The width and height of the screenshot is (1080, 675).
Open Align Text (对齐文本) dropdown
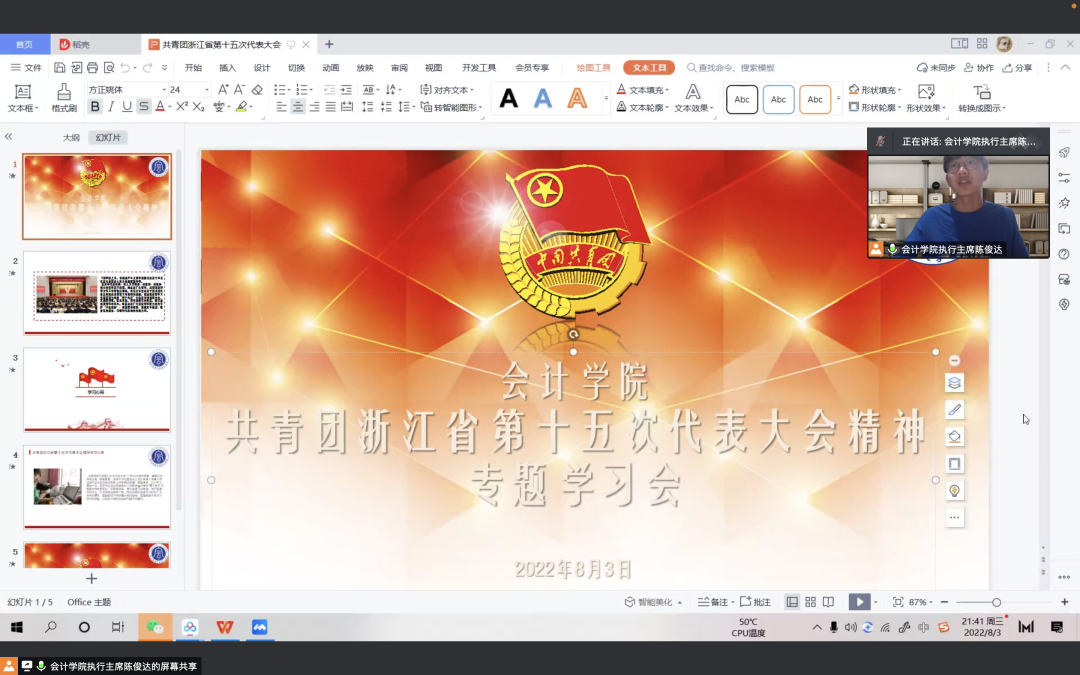click(x=446, y=90)
